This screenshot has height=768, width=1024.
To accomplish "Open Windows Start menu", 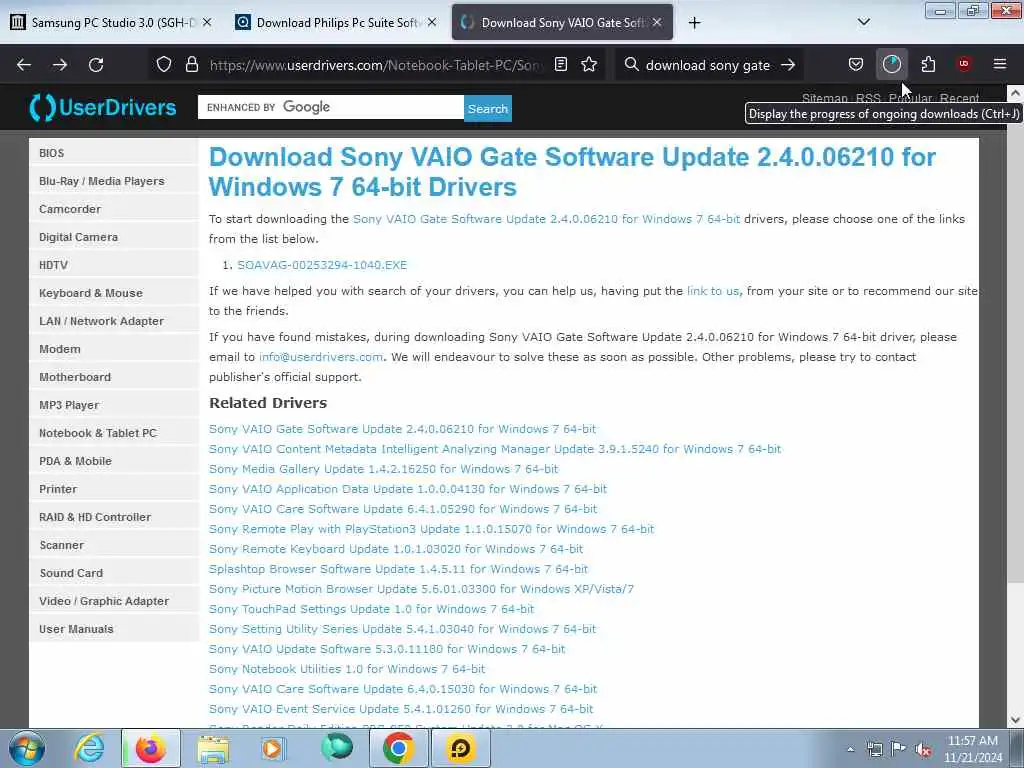I will point(27,748).
